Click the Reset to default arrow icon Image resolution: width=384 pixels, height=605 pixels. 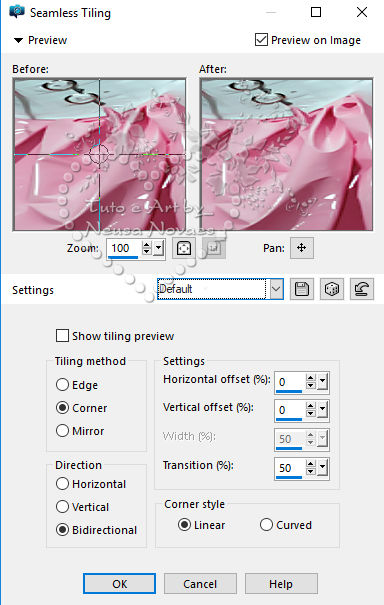[362, 289]
